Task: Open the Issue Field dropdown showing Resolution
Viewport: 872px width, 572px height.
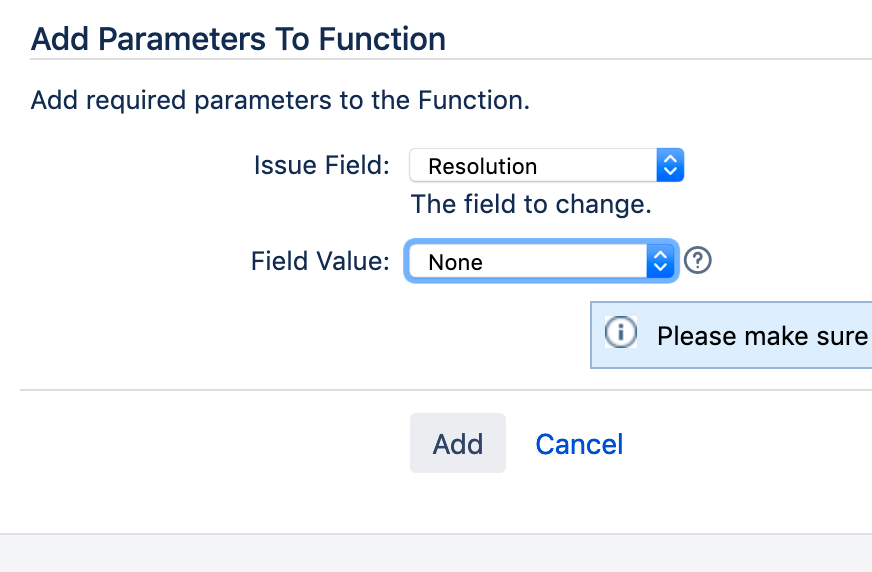Action: [x=545, y=166]
